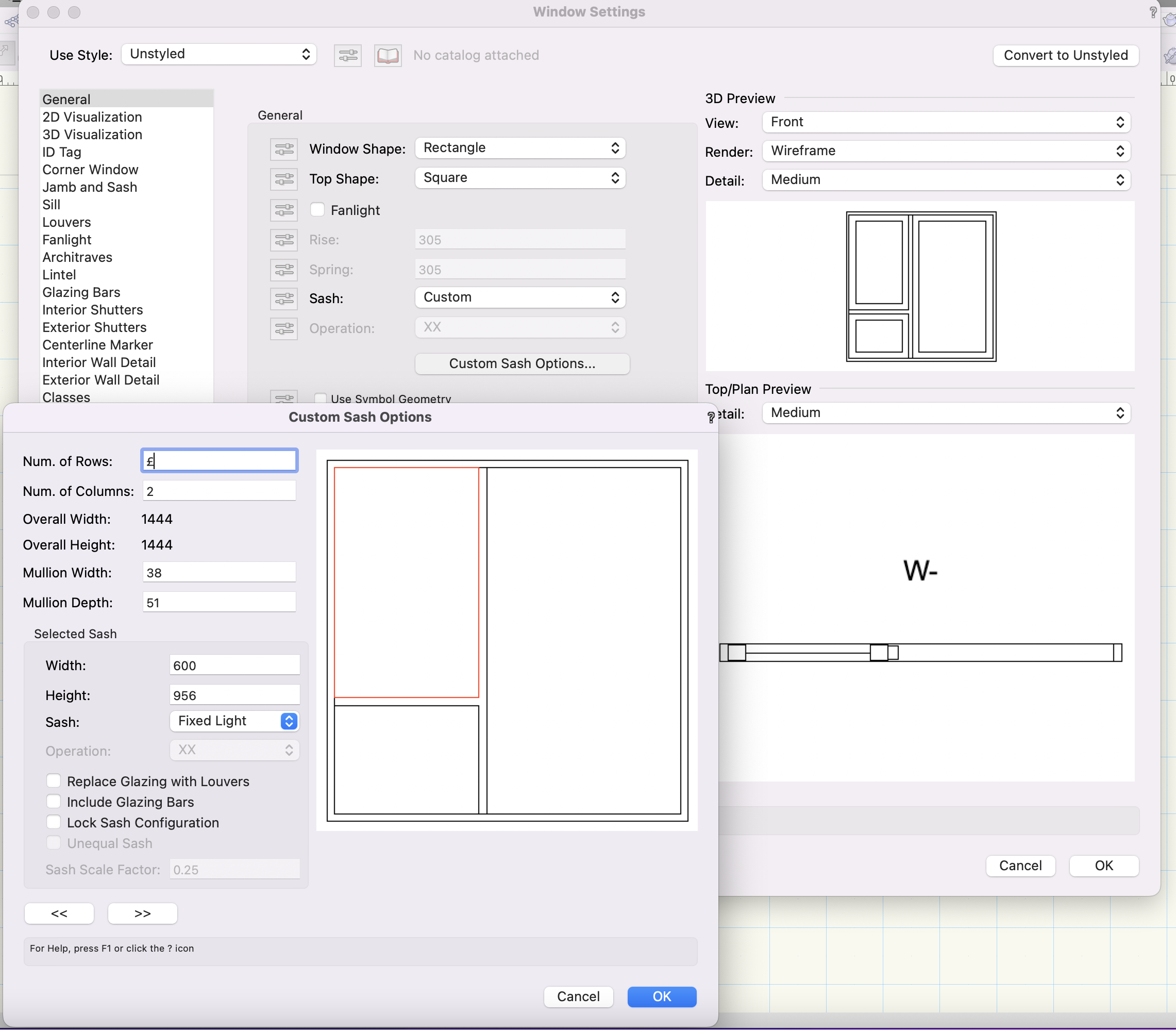Screen dimensions: 1176x1030
Task: Open the Window Shape dropdown
Action: point(520,148)
